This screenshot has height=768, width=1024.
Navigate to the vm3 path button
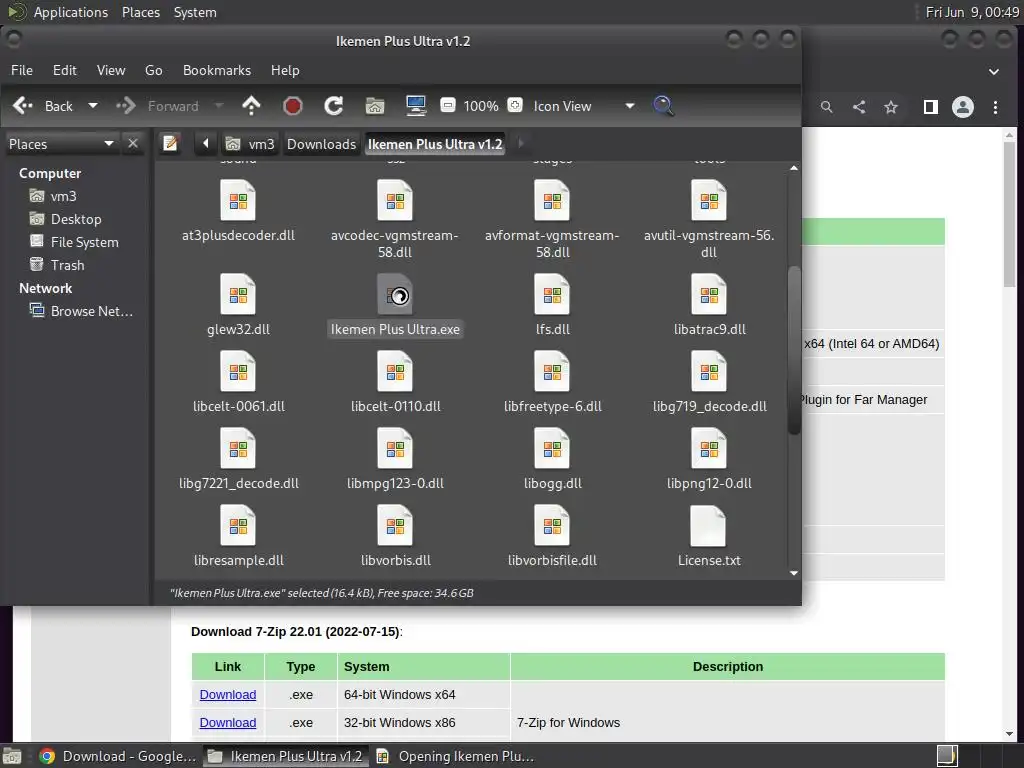249,144
